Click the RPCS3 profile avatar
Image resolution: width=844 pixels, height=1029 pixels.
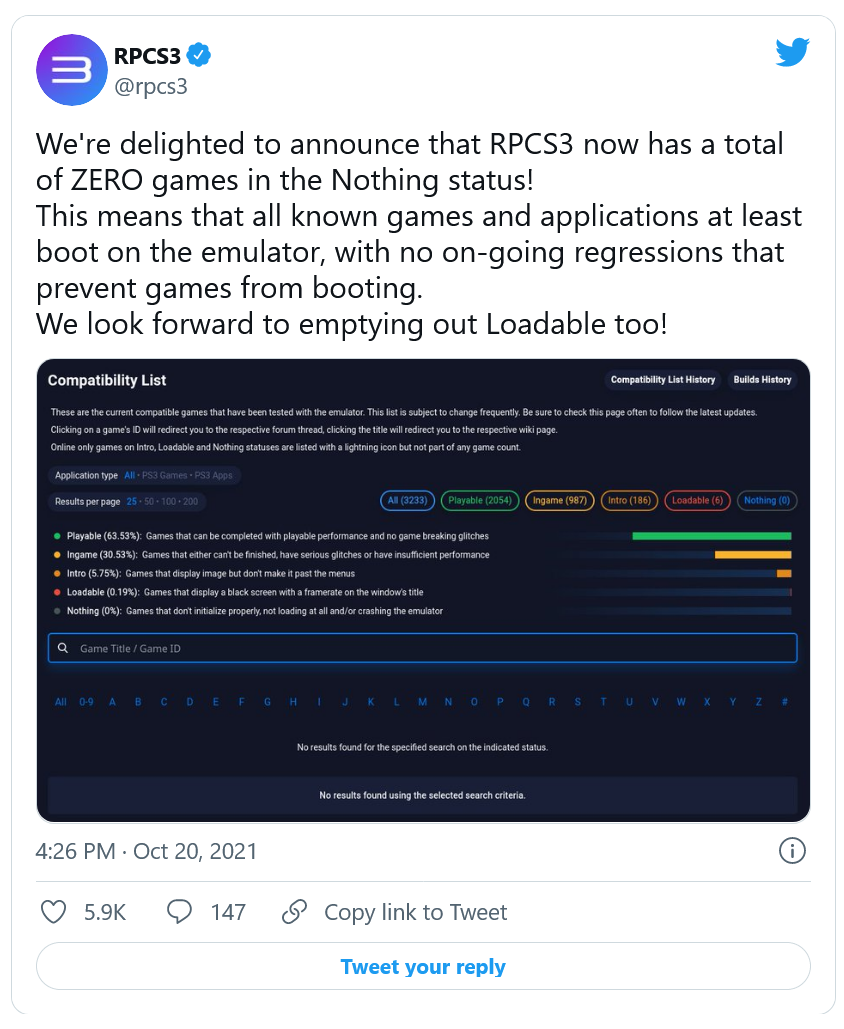pos(72,69)
